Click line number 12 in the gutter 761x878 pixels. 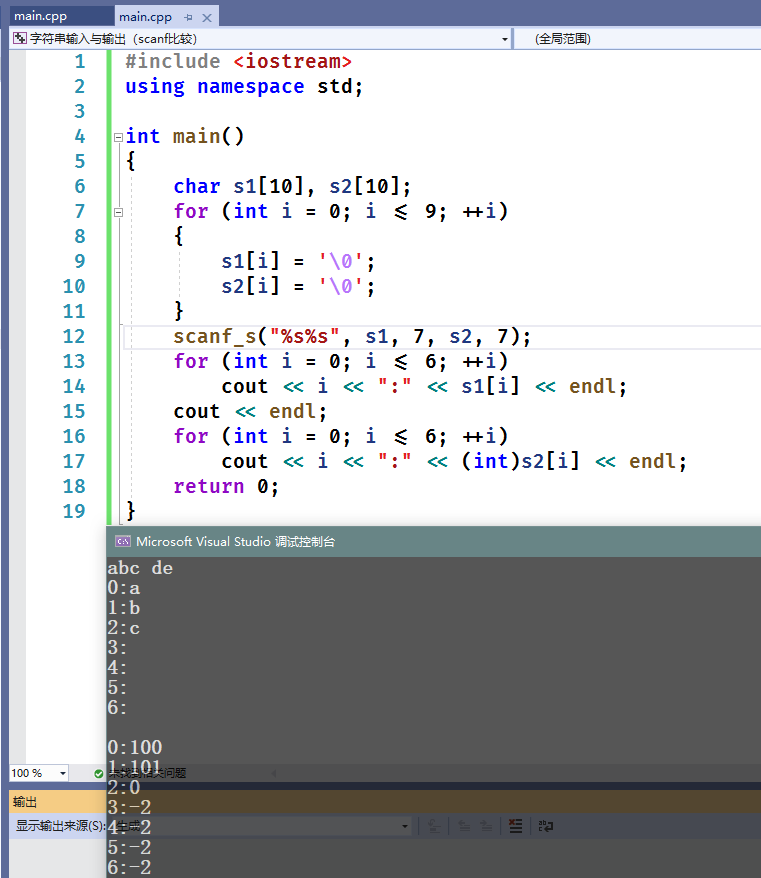click(74, 337)
